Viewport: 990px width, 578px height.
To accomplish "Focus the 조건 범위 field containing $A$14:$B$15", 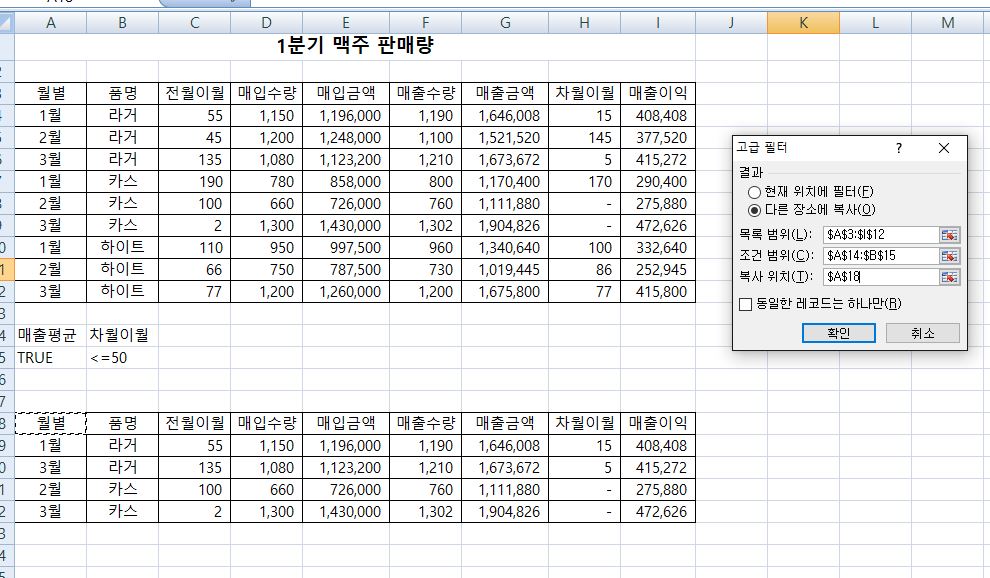I will tap(881, 256).
